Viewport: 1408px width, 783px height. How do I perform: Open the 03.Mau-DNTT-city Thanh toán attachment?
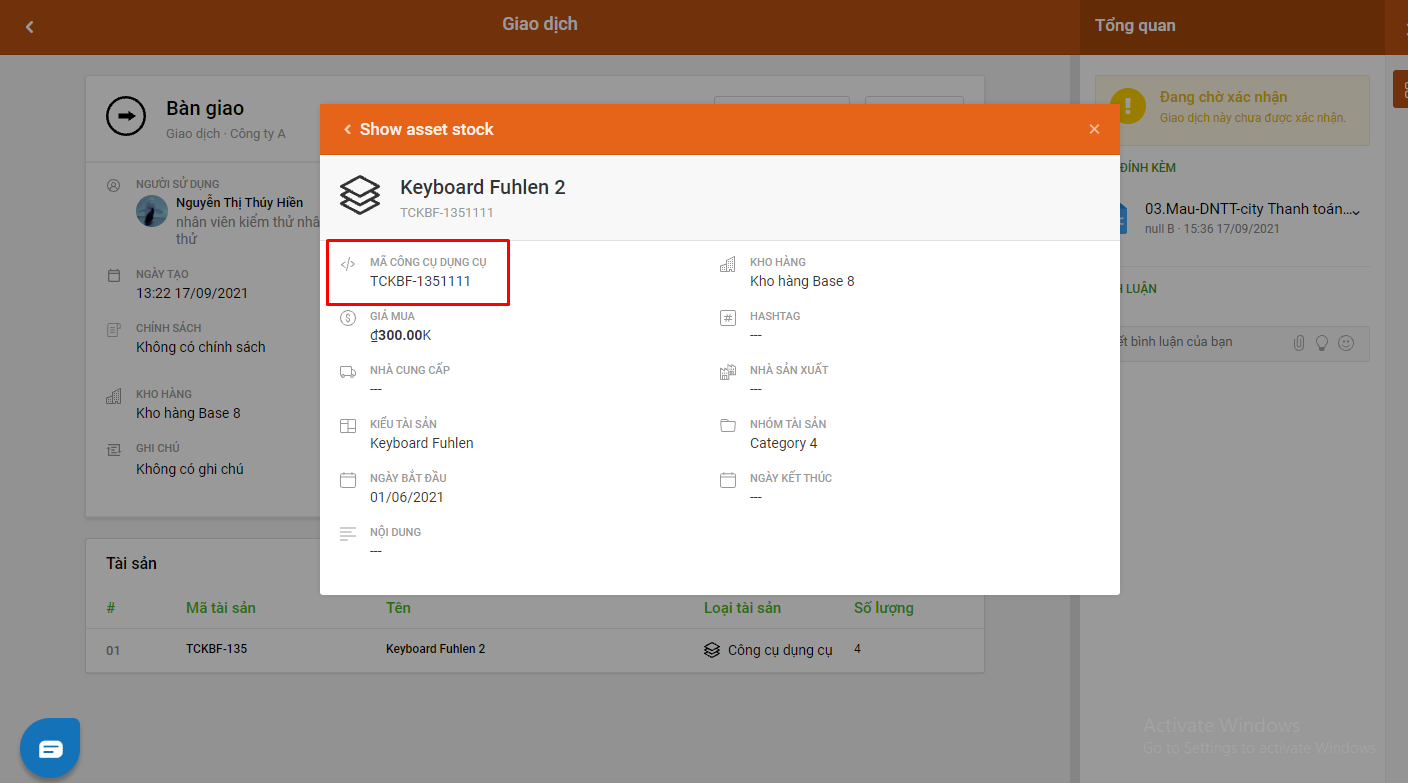coord(1248,209)
